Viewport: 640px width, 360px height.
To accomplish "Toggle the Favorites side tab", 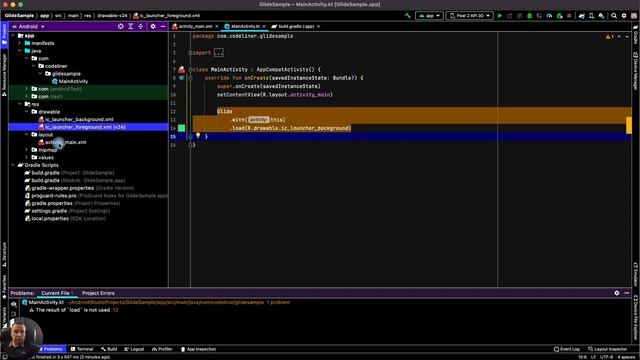I will click(x=4, y=287).
